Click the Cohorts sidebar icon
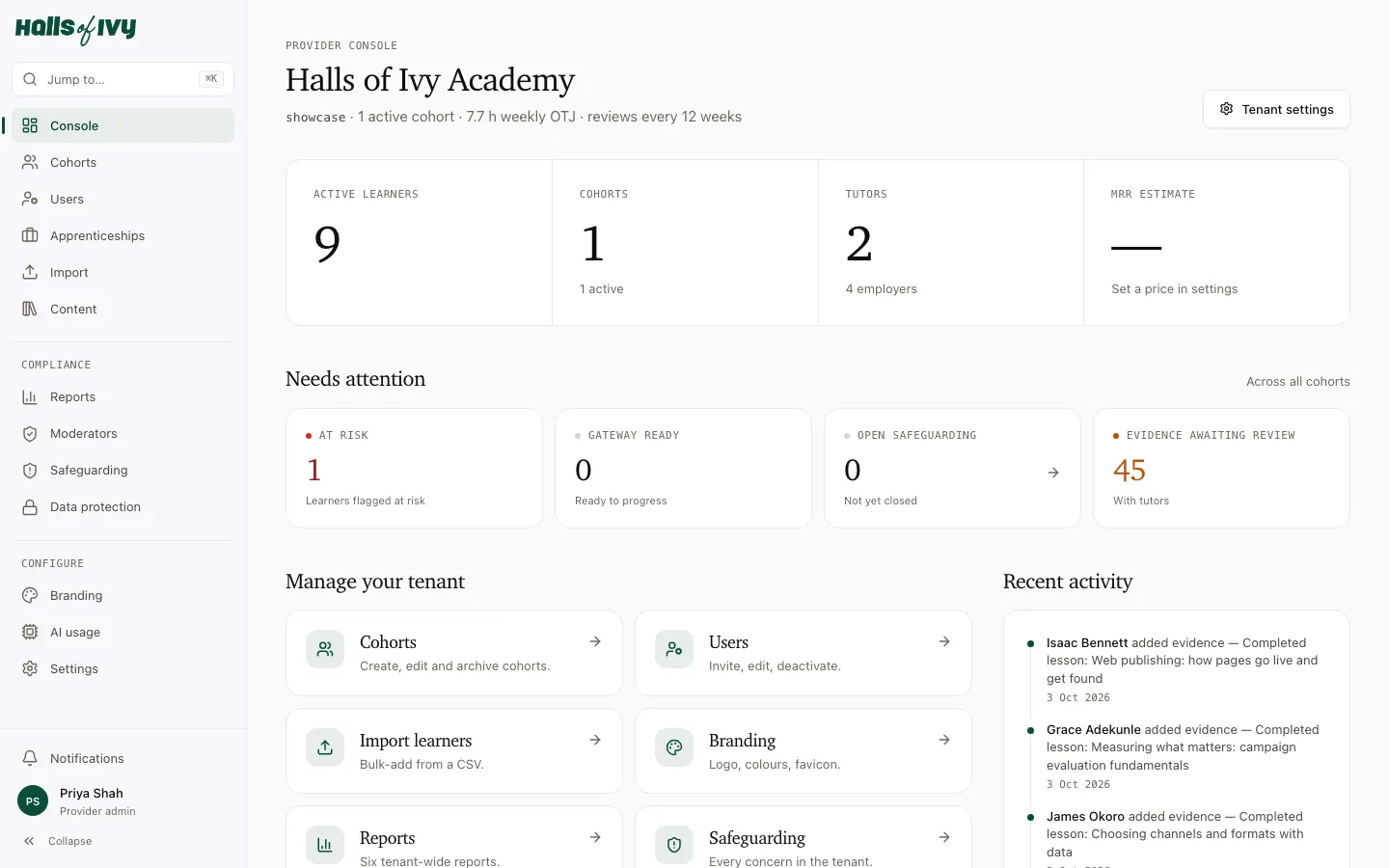 click(30, 162)
